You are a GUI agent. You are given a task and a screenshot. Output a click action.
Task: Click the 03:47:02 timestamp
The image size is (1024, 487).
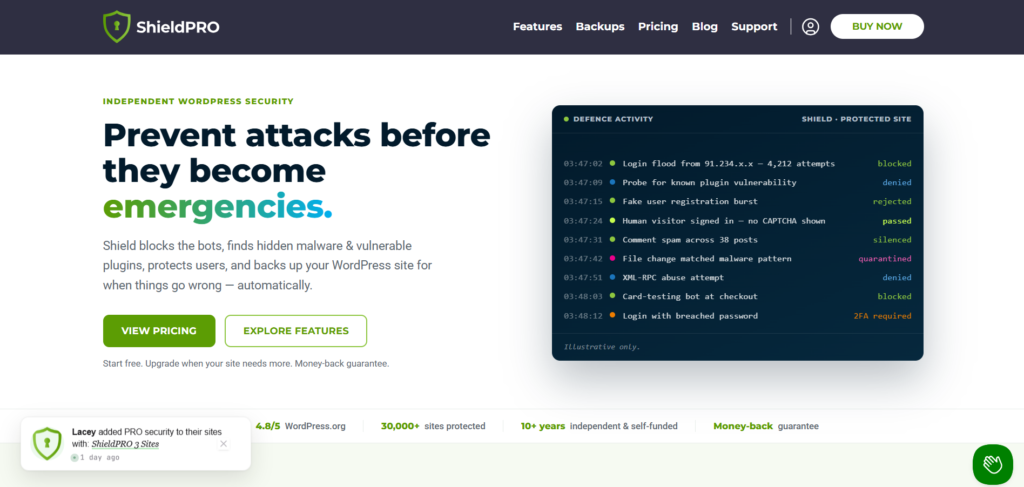point(583,163)
